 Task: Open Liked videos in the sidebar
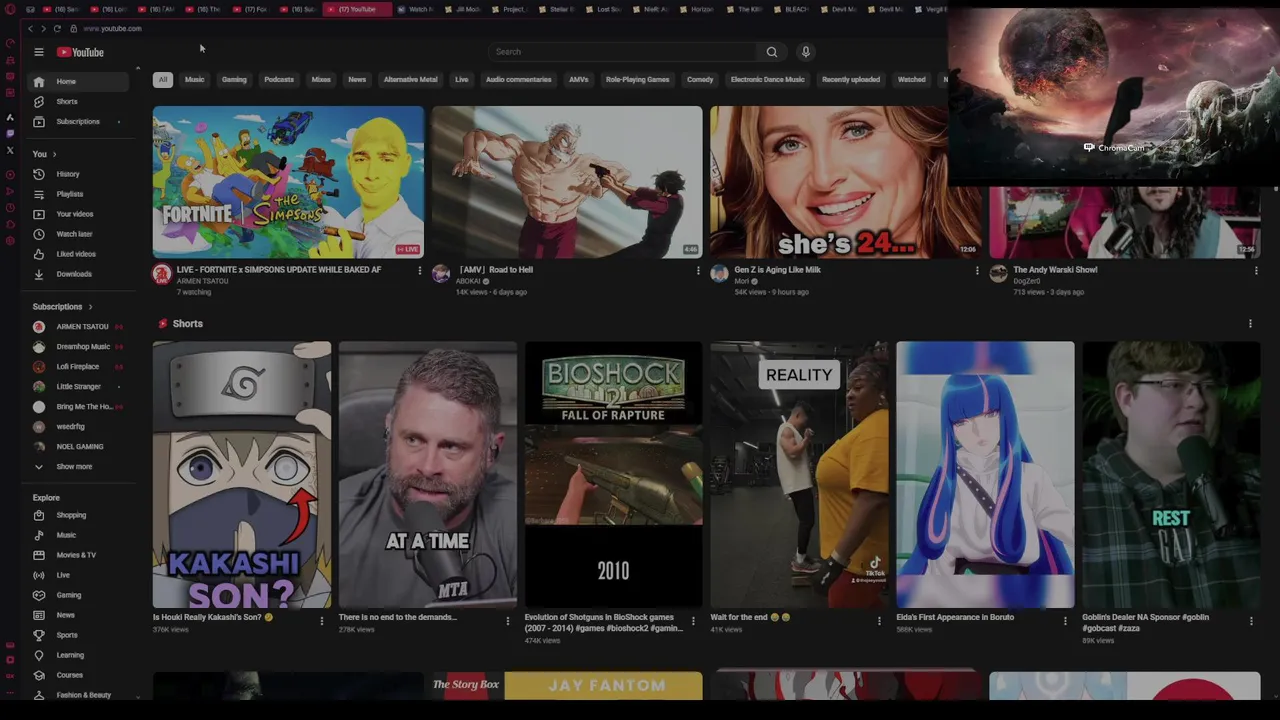point(78,254)
